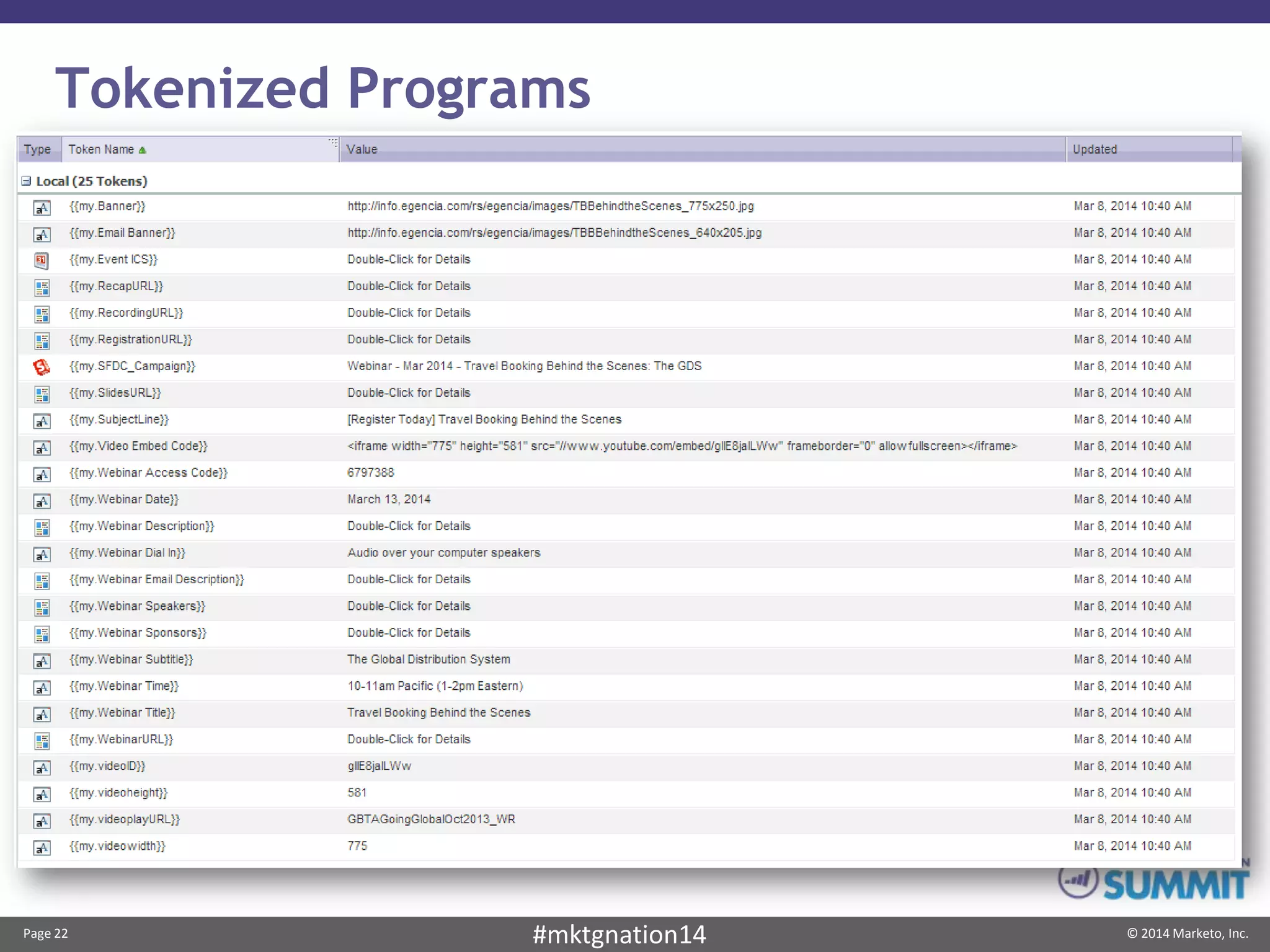This screenshot has width=1270, height=952.
Task: Click the text icon beside my.Webinar Title
Action: (42, 714)
